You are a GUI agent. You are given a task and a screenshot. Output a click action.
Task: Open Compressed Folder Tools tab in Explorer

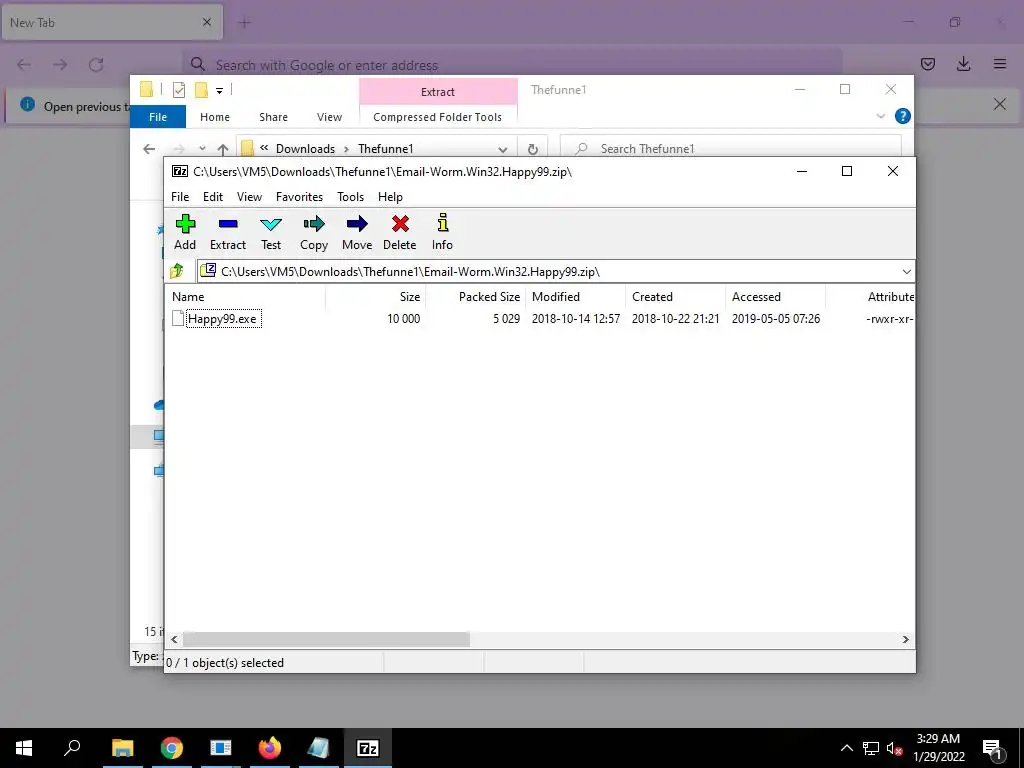(438, 117)
